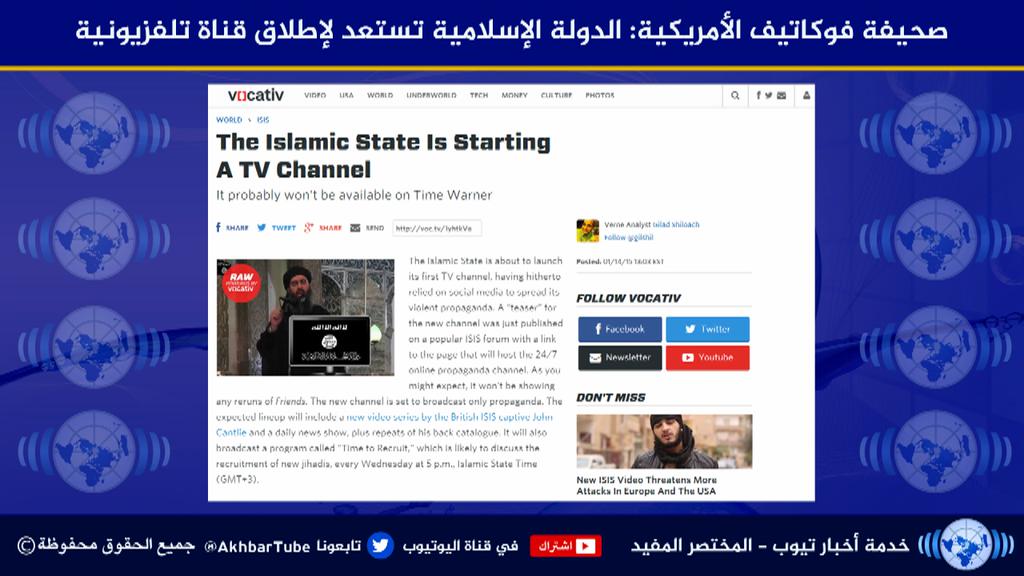Click the Vocativ logo

pyautogui.click(x=255, y=95)
